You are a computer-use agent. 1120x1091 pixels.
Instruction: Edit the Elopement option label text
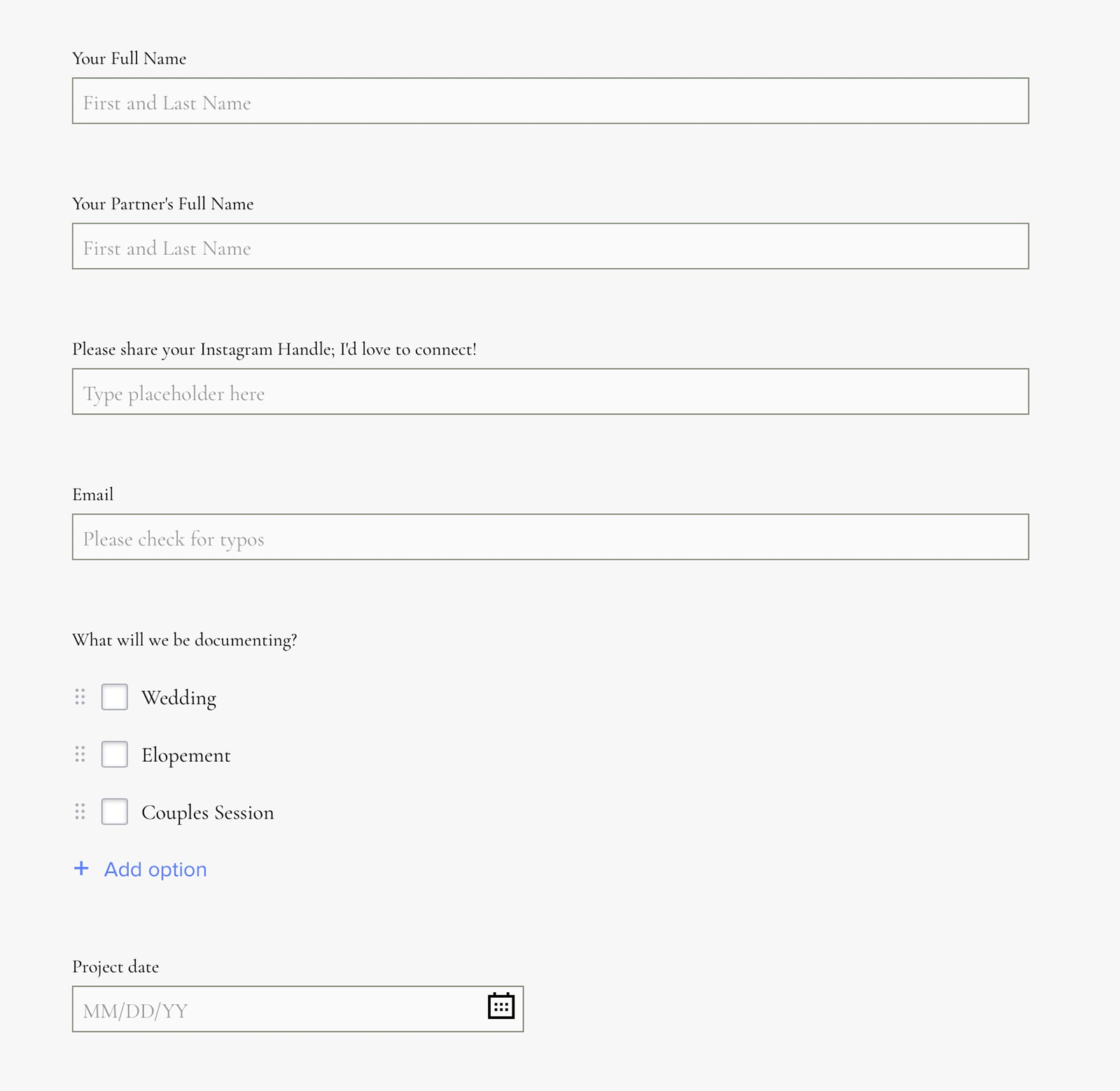186,755
